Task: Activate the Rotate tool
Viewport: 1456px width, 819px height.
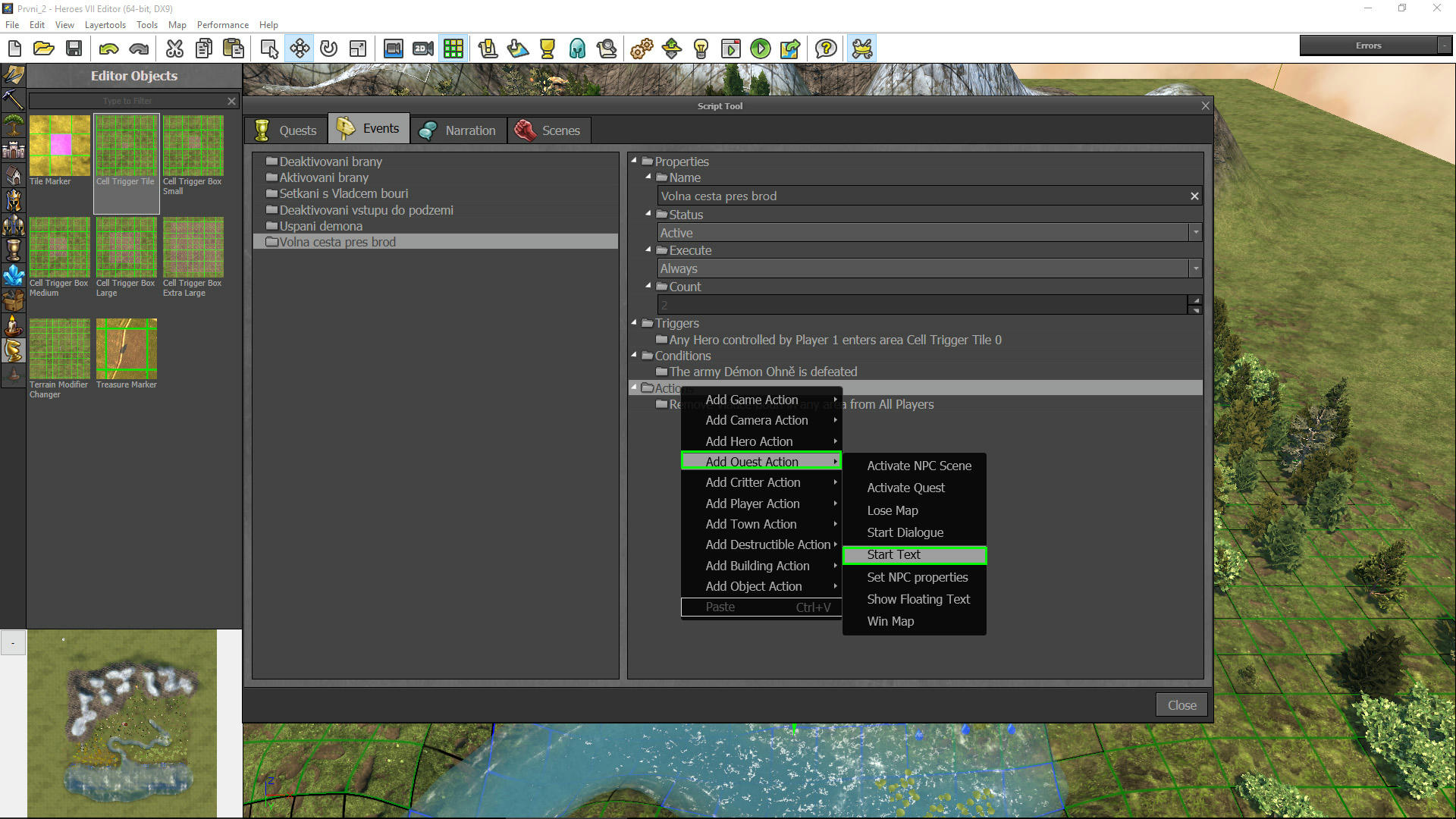Action: (328, 49)
